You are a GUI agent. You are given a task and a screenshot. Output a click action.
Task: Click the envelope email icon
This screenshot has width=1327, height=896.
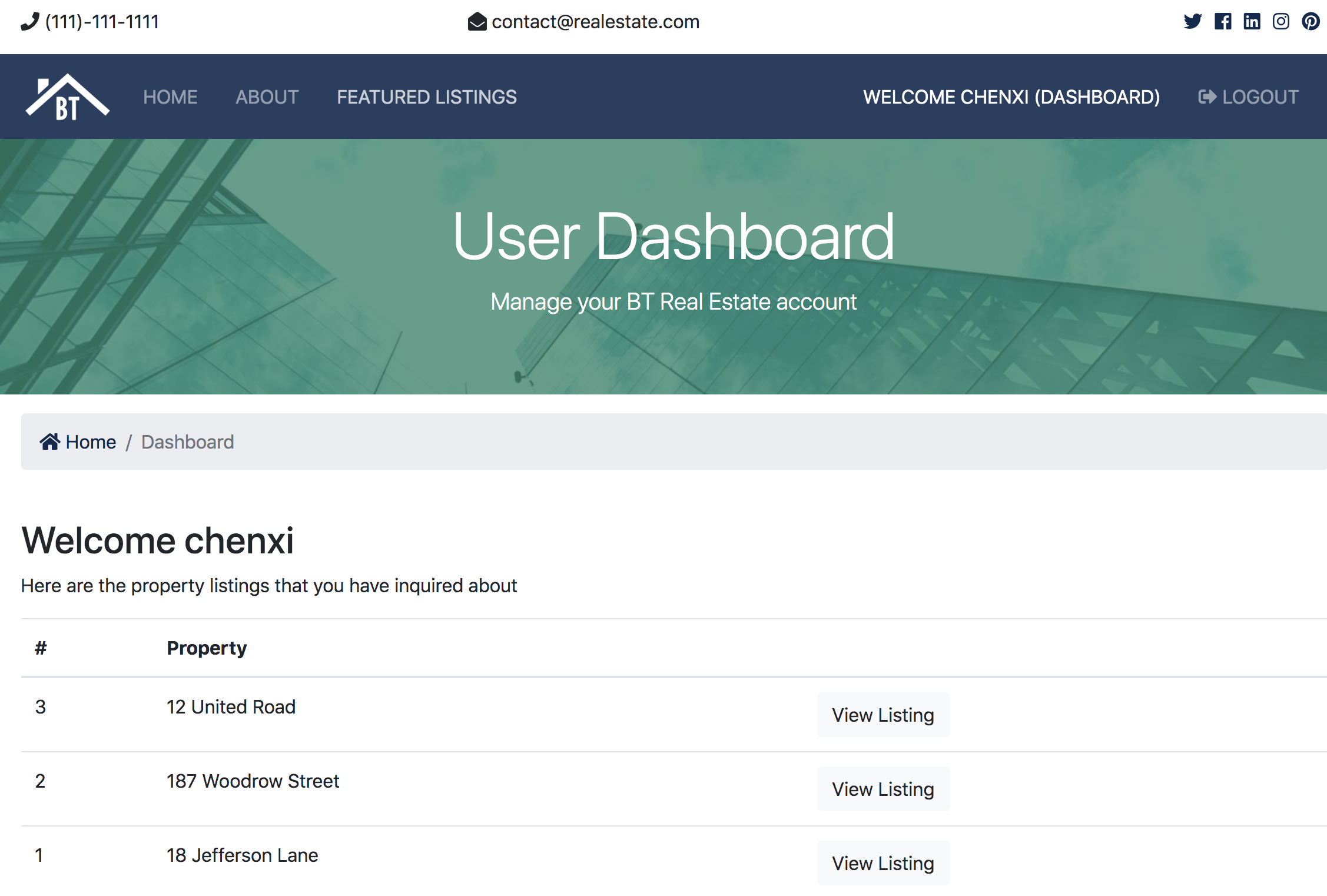point(477,22)
